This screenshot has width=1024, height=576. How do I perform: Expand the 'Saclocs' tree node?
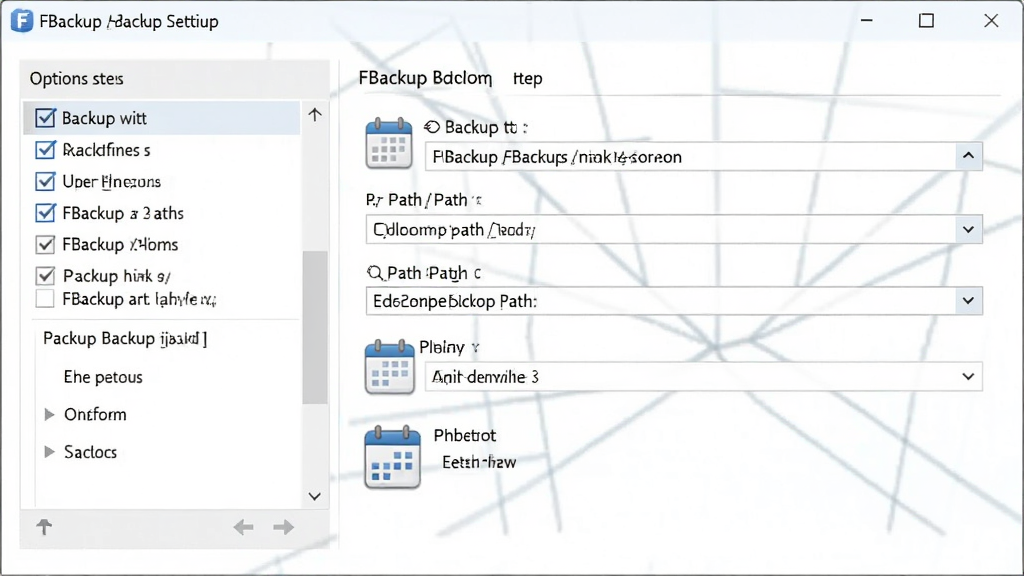(49, 452)
